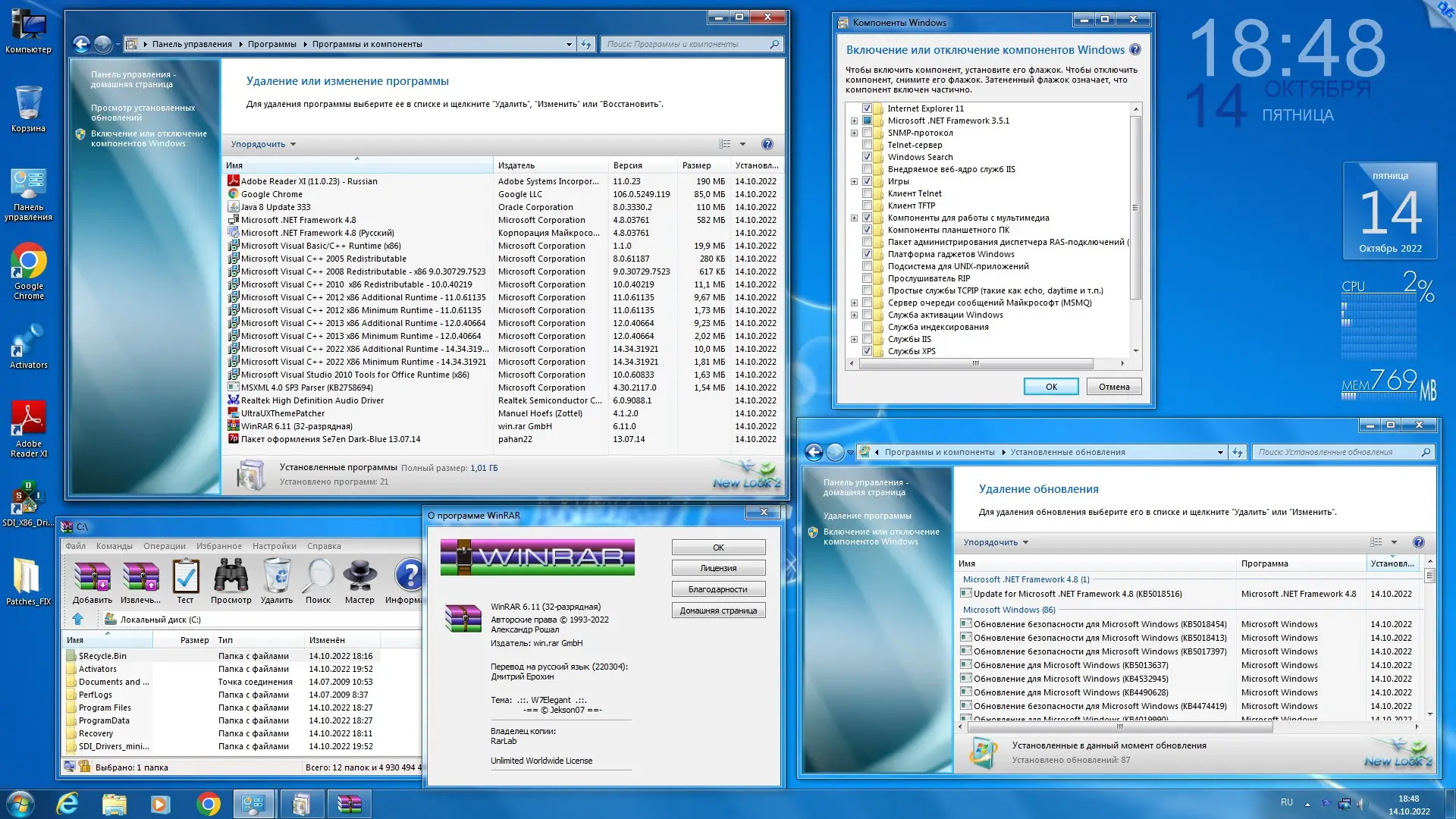Screen dimensions: 1456x819
Task: Enable the Telnet-сервер component checkbox
Action: pos(868,145)
